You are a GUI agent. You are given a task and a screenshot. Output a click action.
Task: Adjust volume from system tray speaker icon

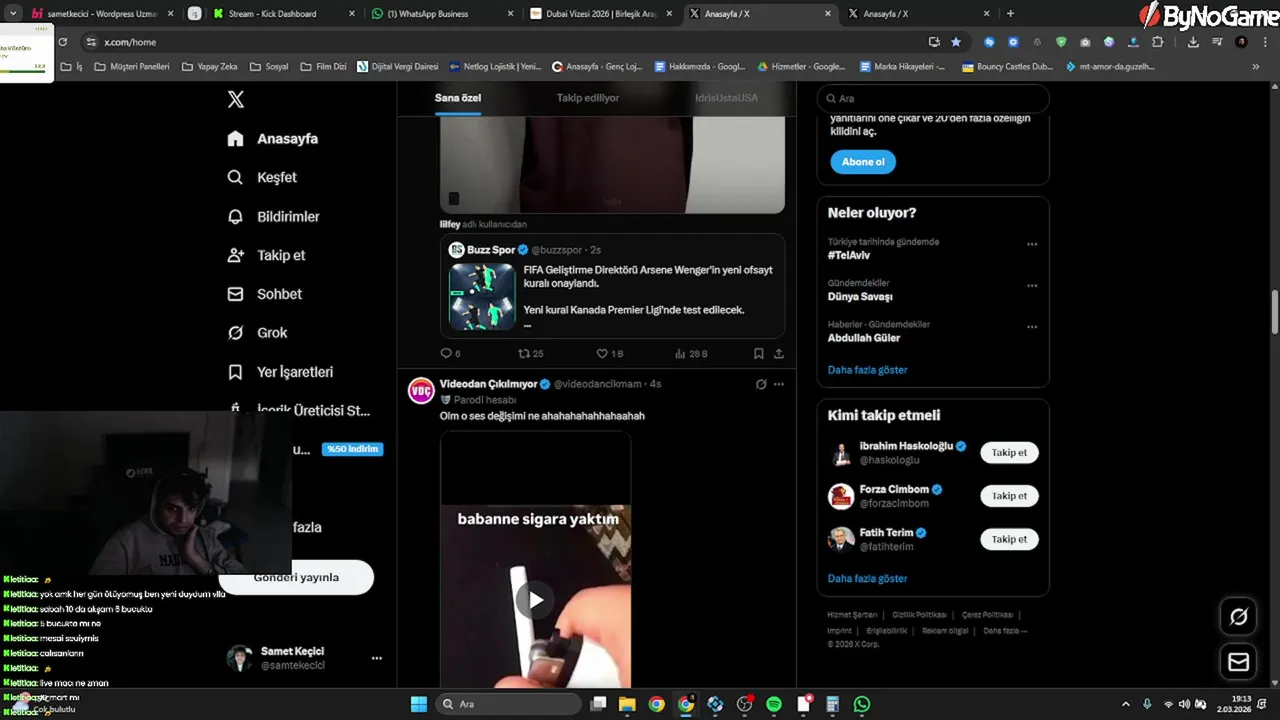point(1185,704)
